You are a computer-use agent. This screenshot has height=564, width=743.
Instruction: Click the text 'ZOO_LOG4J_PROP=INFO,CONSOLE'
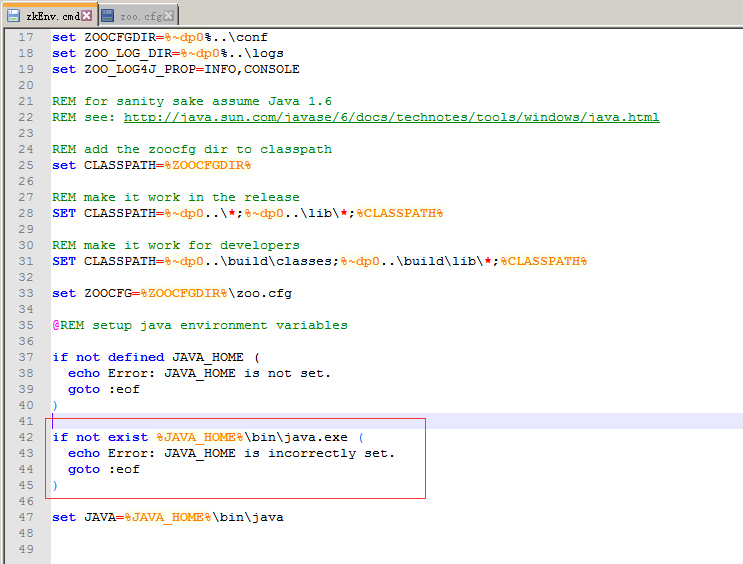191,69
